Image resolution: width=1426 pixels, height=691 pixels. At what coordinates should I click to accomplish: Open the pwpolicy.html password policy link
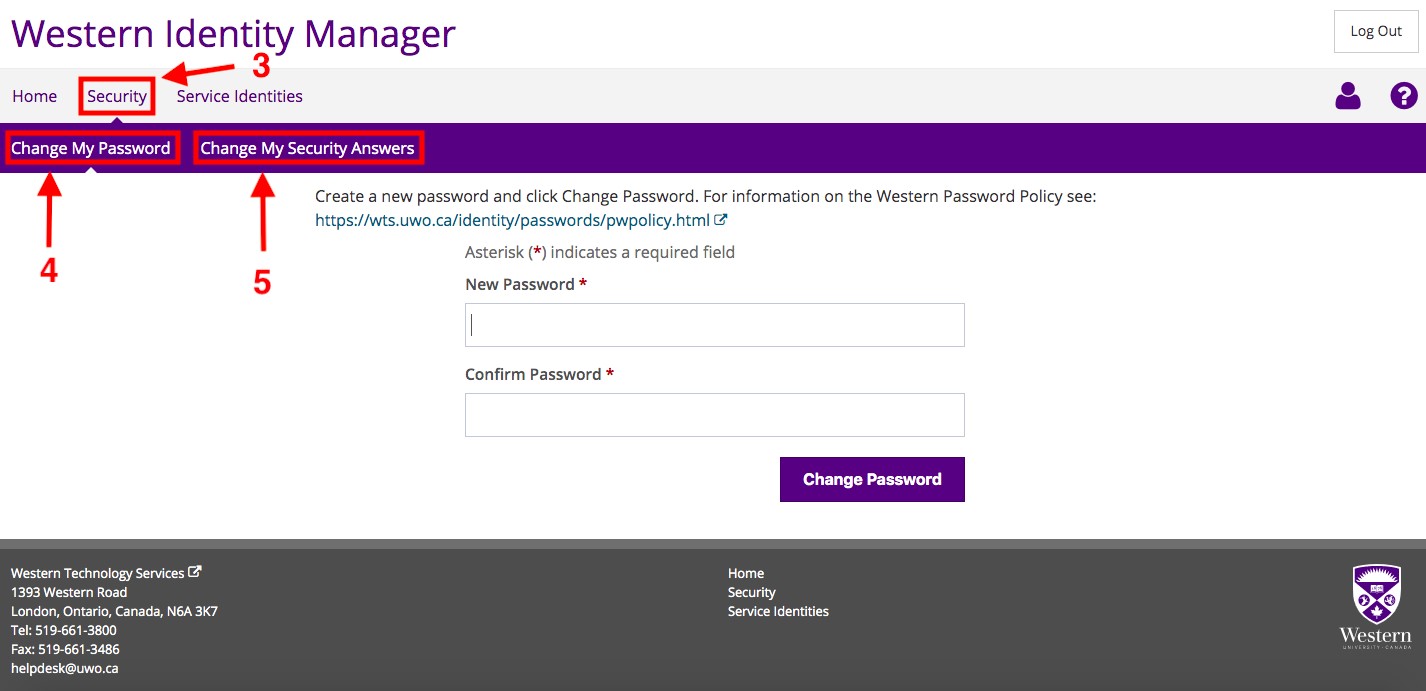pos(512,220)
